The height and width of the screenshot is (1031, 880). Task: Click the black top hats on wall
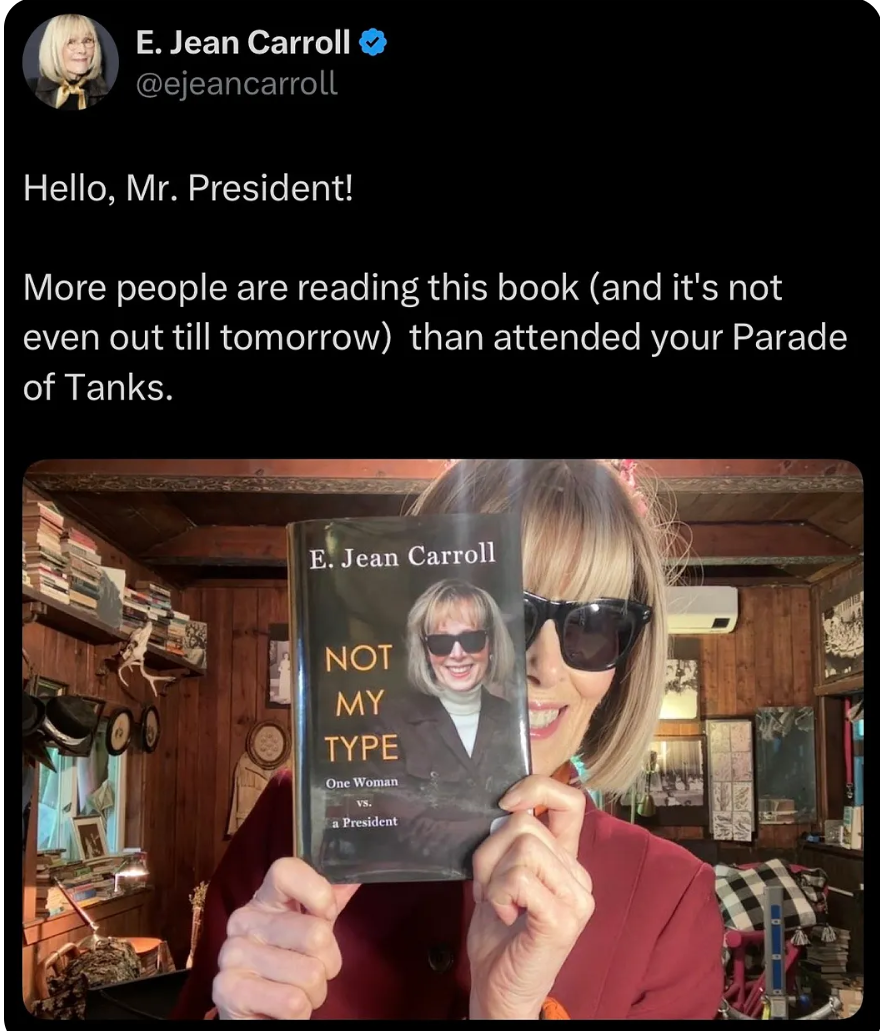click(61, 722)
